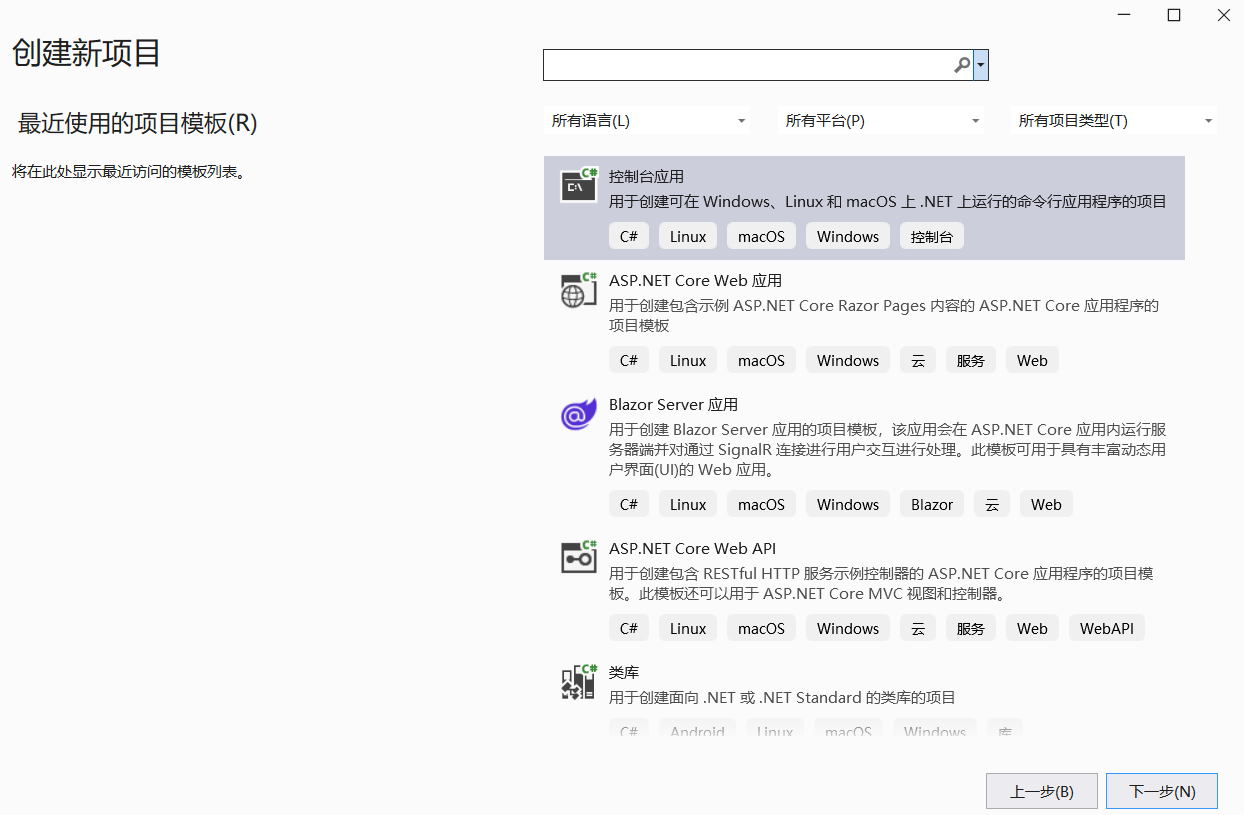
Task: Click the Windows tag on ASP.NET Core Web API
Action: 848,628
